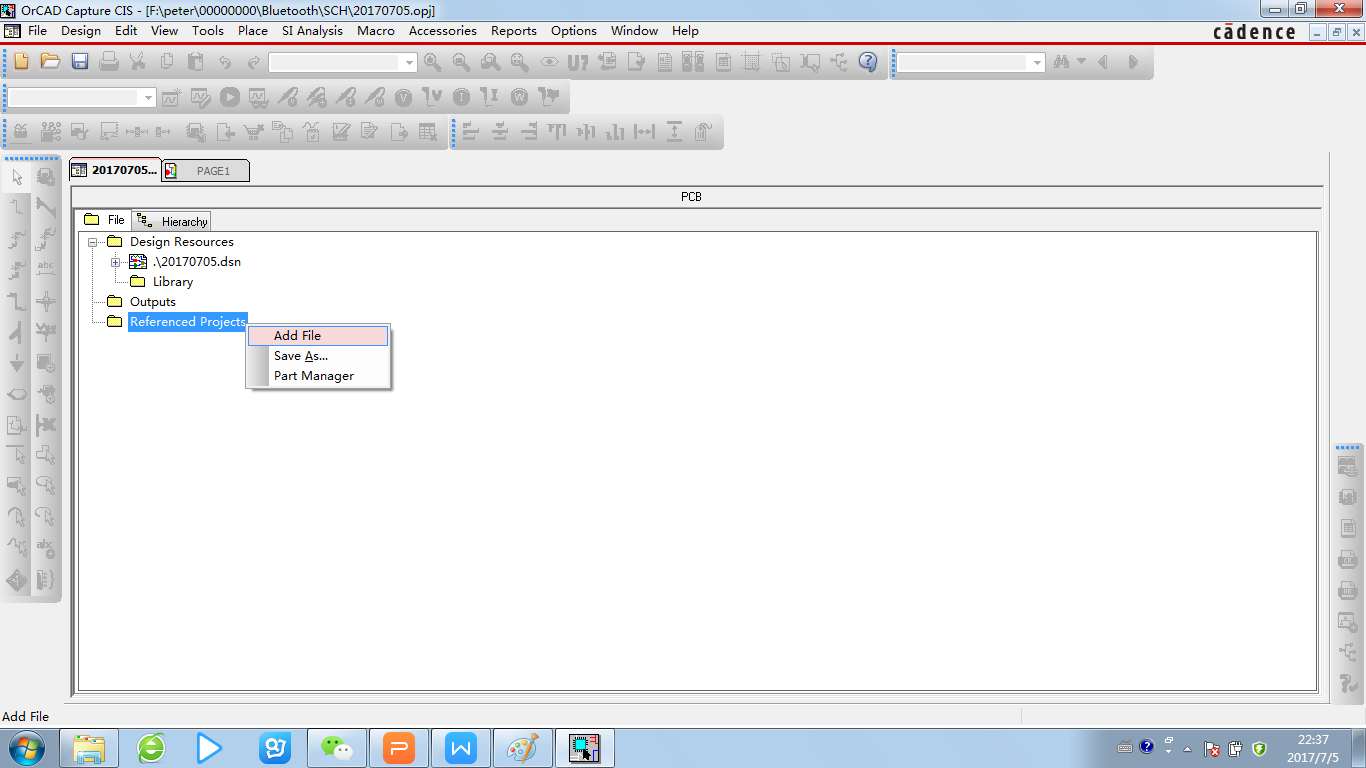Viewport: 1366px width, 768px height.
Task: Click the Open folder toolbar icon
Action: pyautogui.click(x=50, y=62)
